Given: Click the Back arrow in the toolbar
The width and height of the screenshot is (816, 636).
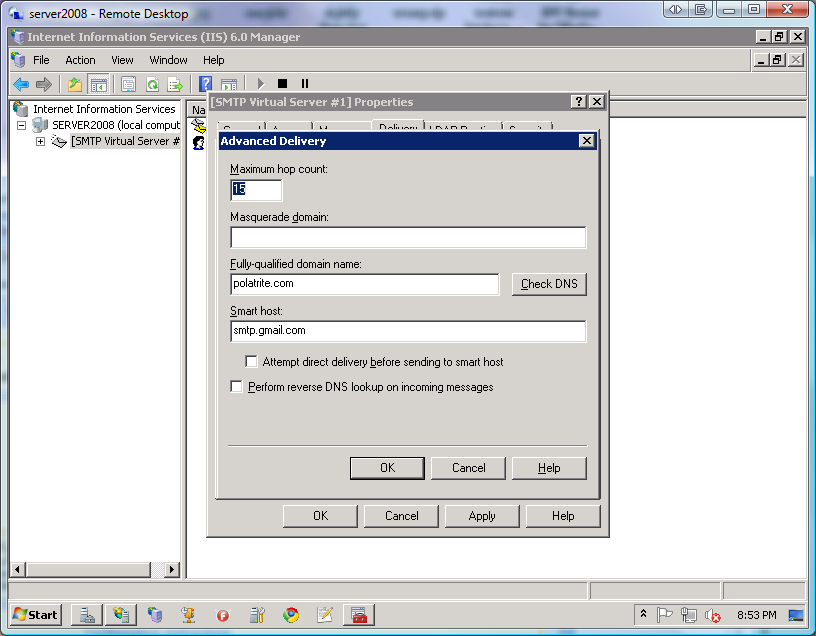Looking at the screenshot, I should pos(20,84).
